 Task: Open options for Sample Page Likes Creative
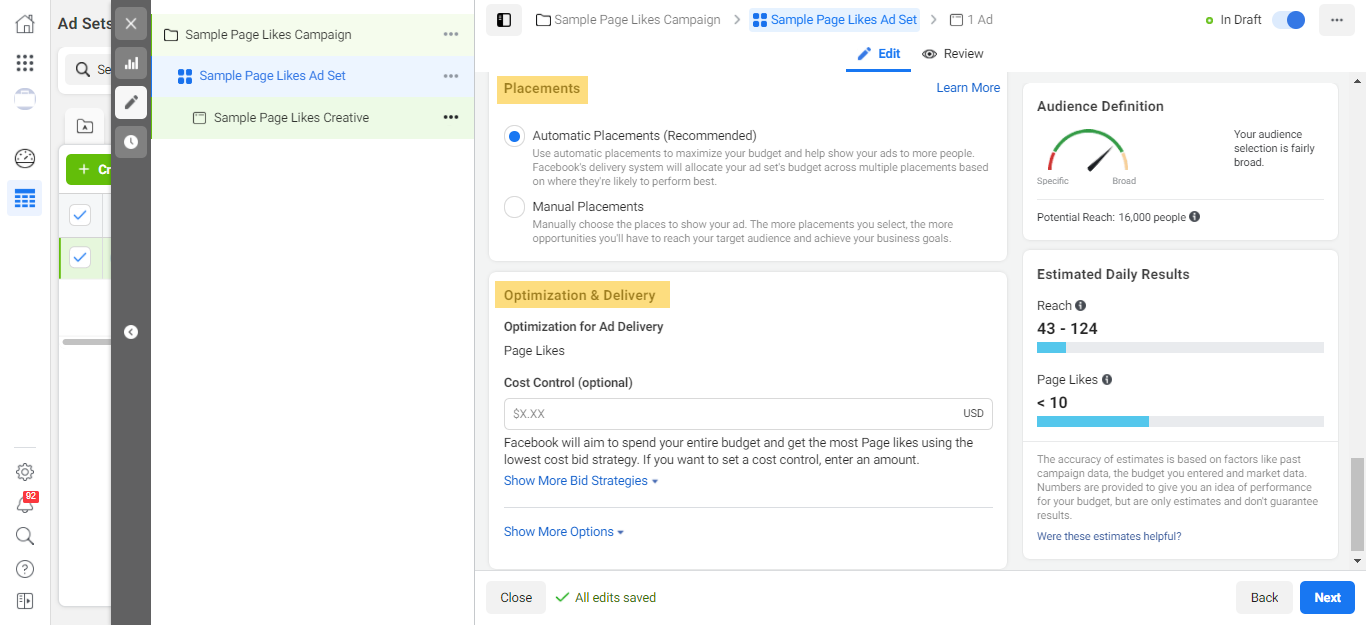tap(451, 117)
